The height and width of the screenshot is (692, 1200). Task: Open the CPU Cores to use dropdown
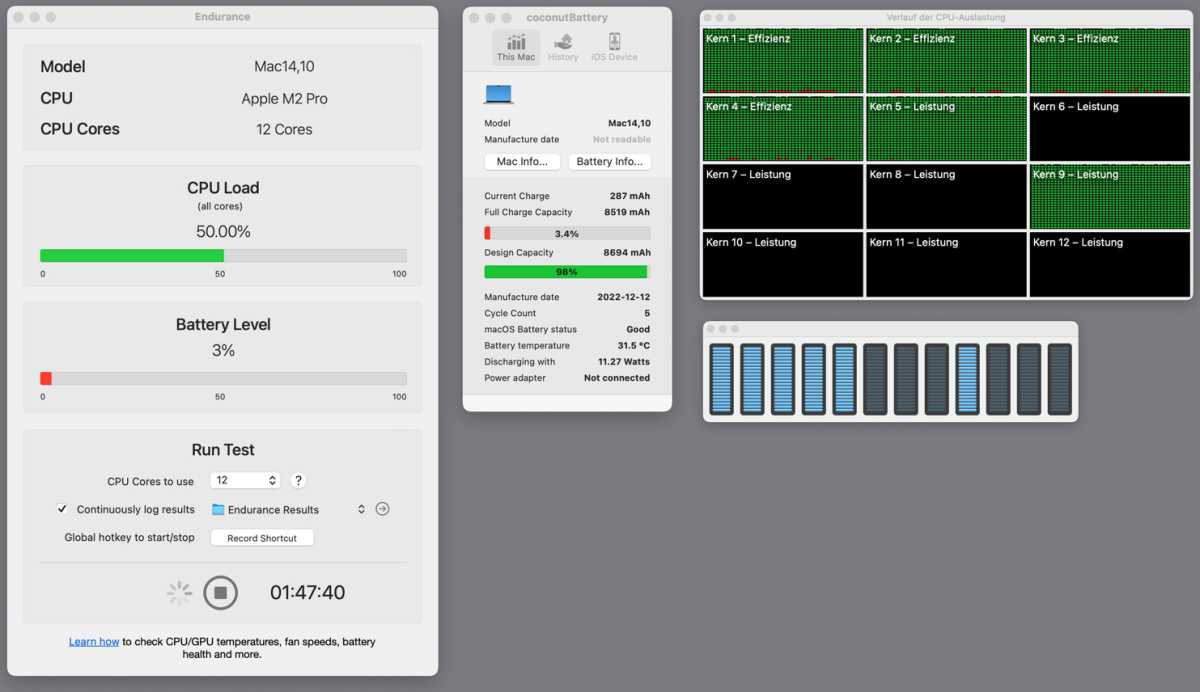point(245,481)
